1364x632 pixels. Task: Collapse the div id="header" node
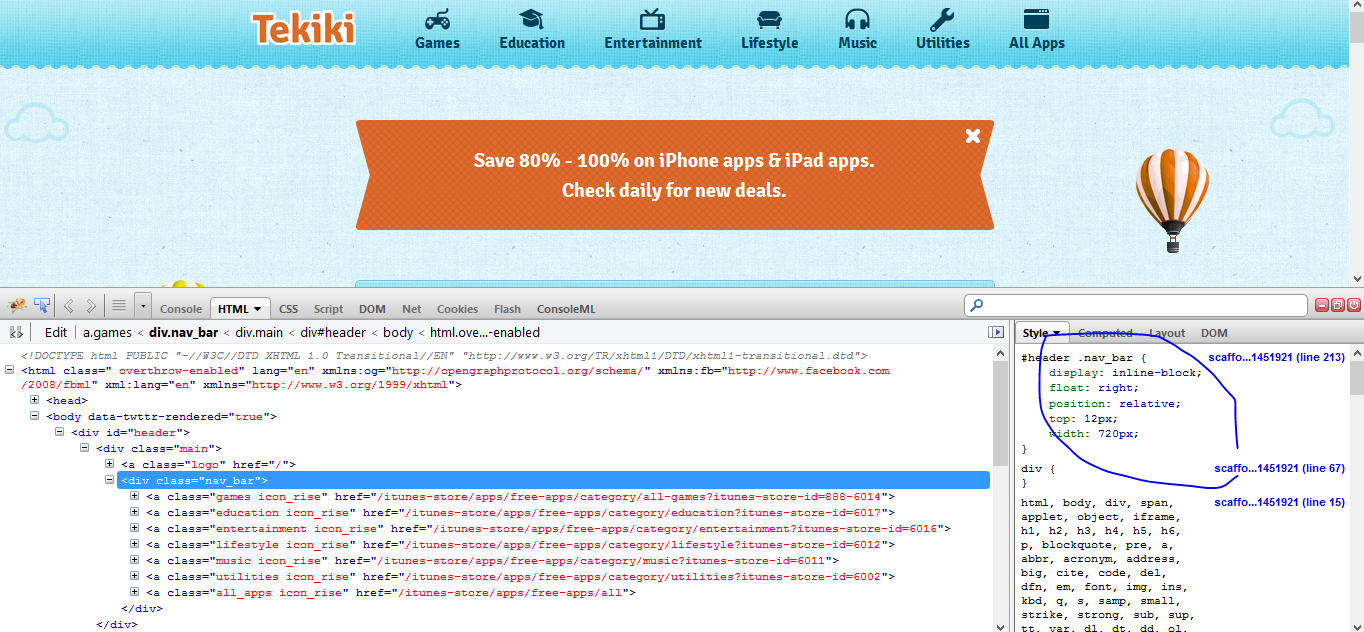click(61, 432)
